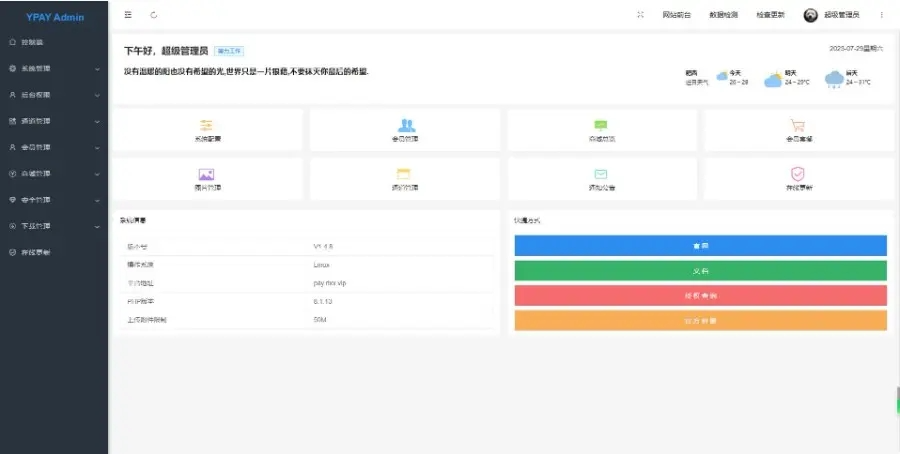This screenshot has width=900, height=454.
Task: Open the three-dot more options menu
Action: 881,15
